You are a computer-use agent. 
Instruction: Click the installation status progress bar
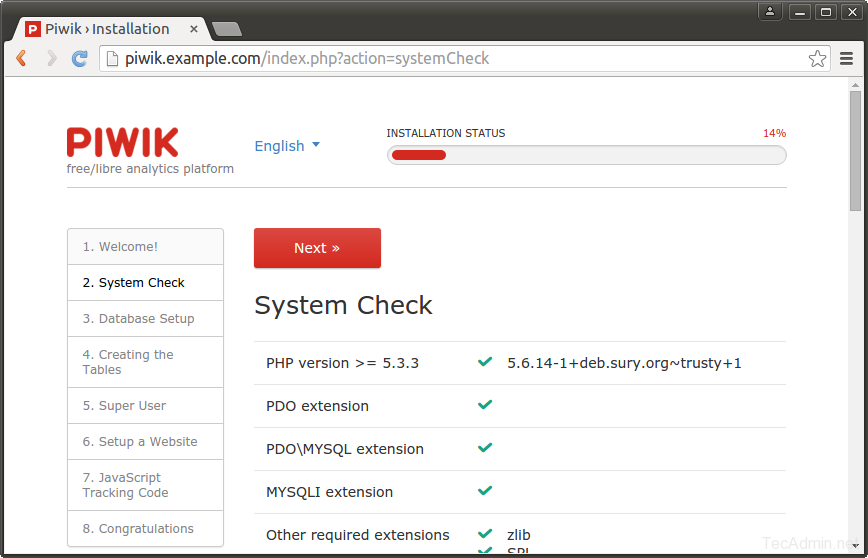586,155
